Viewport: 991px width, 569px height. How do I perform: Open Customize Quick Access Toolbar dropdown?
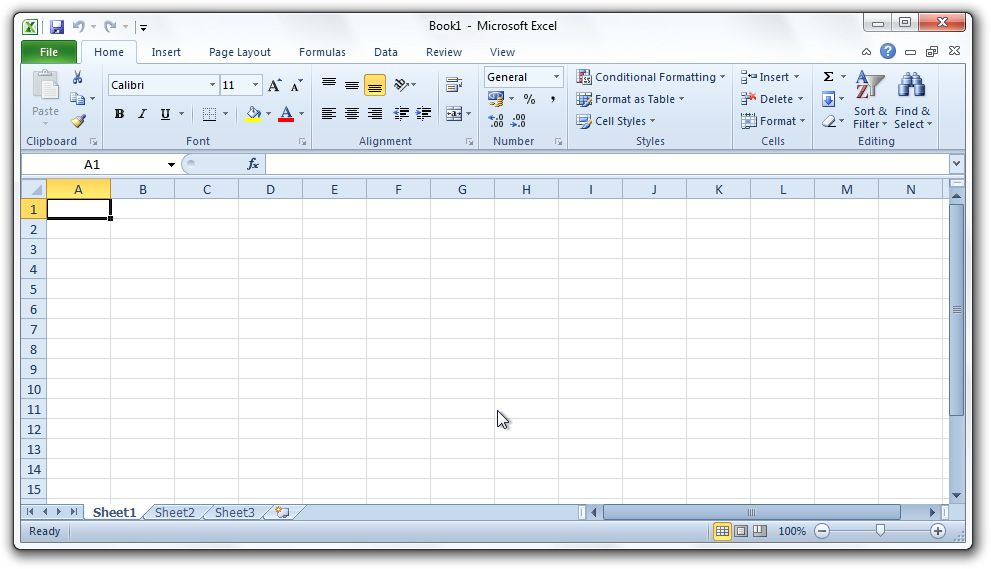point(143,27)
